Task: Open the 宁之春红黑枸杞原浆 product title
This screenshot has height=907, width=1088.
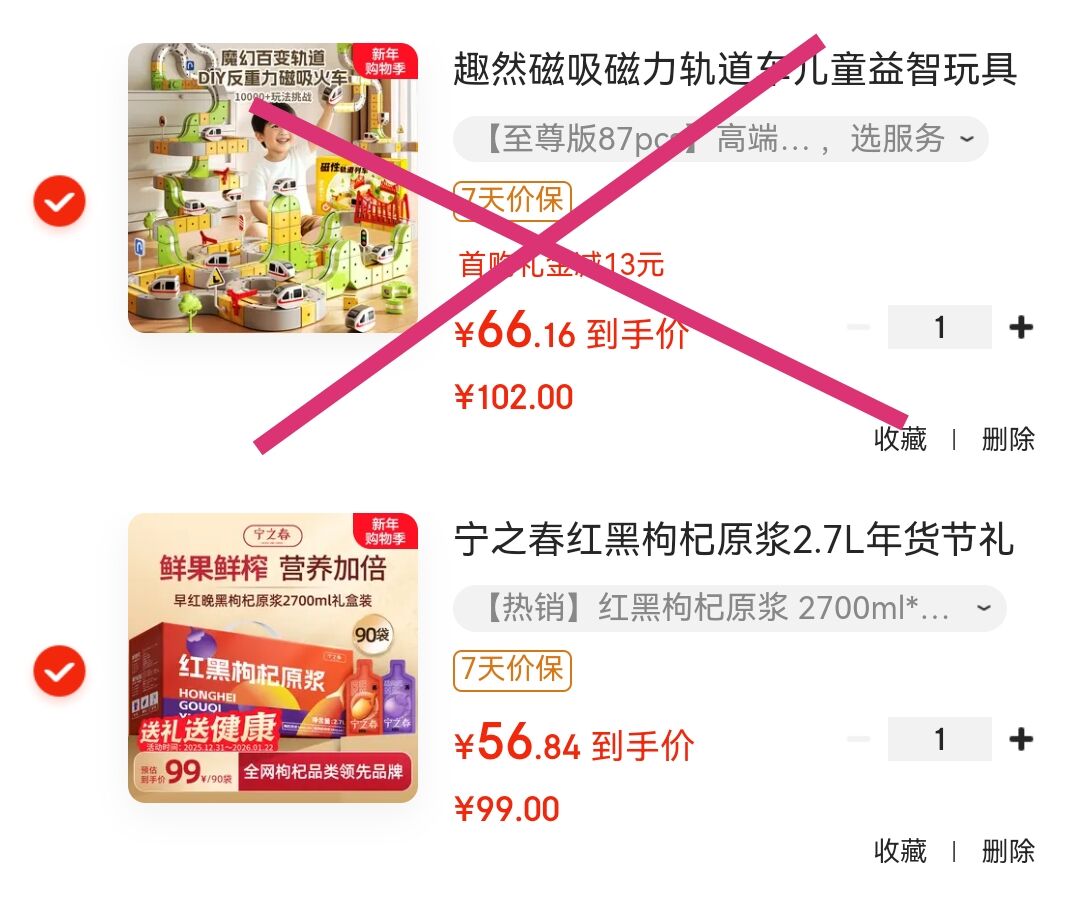Action: (734, 540)
